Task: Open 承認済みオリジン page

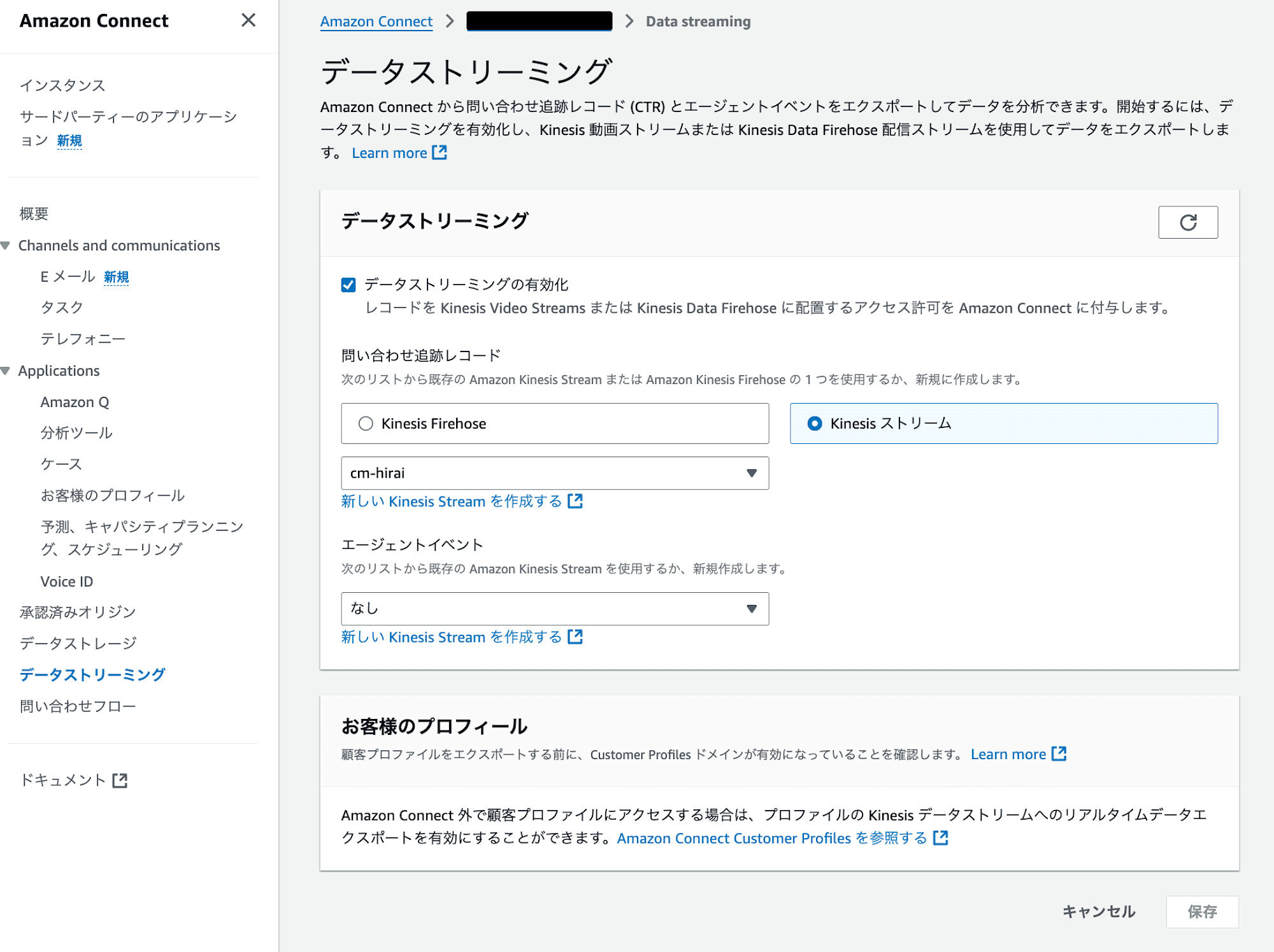Action: coord(78,613)
